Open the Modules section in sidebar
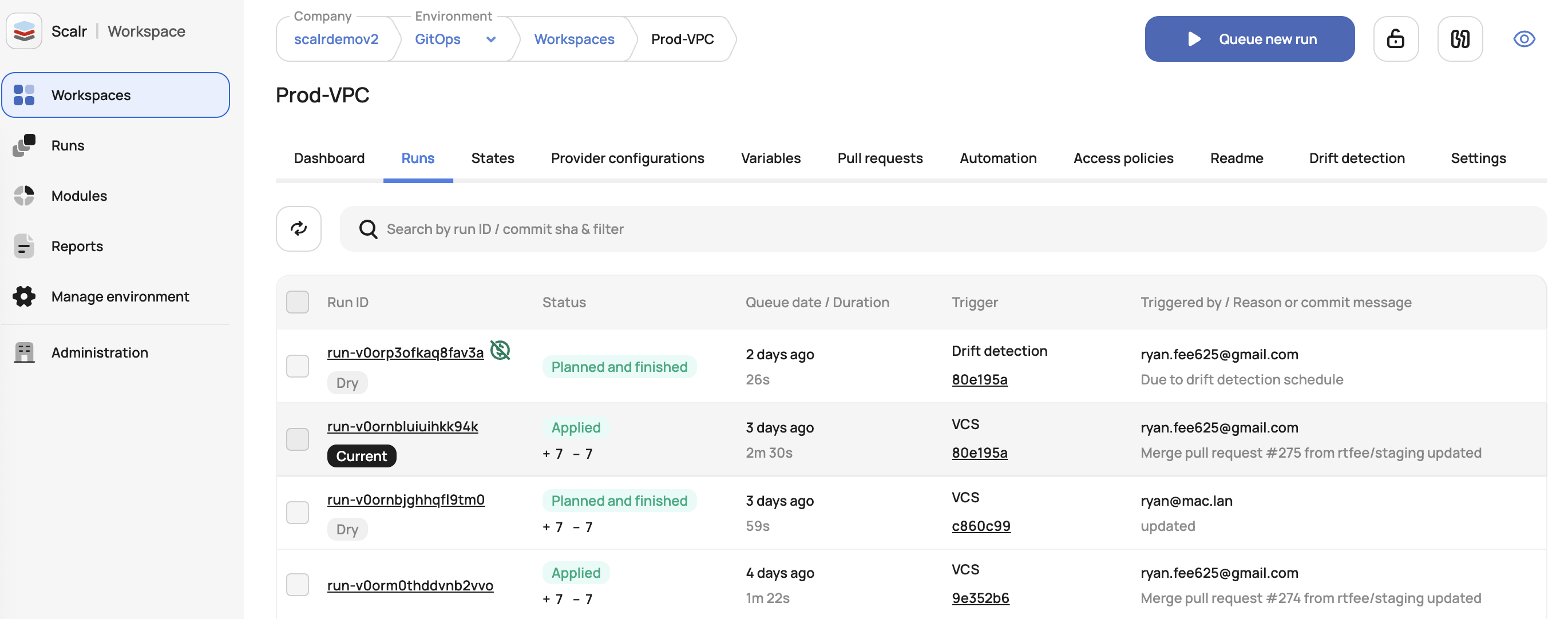1568x619 pixels. [x=78, y=196]
